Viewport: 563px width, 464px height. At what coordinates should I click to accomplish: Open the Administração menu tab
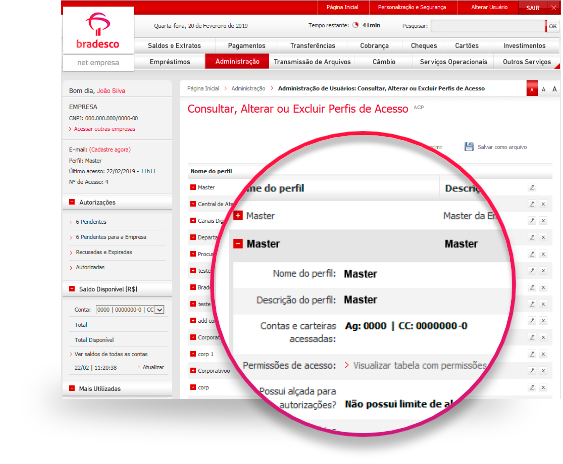pyautogui.click(x=237, y=61)
